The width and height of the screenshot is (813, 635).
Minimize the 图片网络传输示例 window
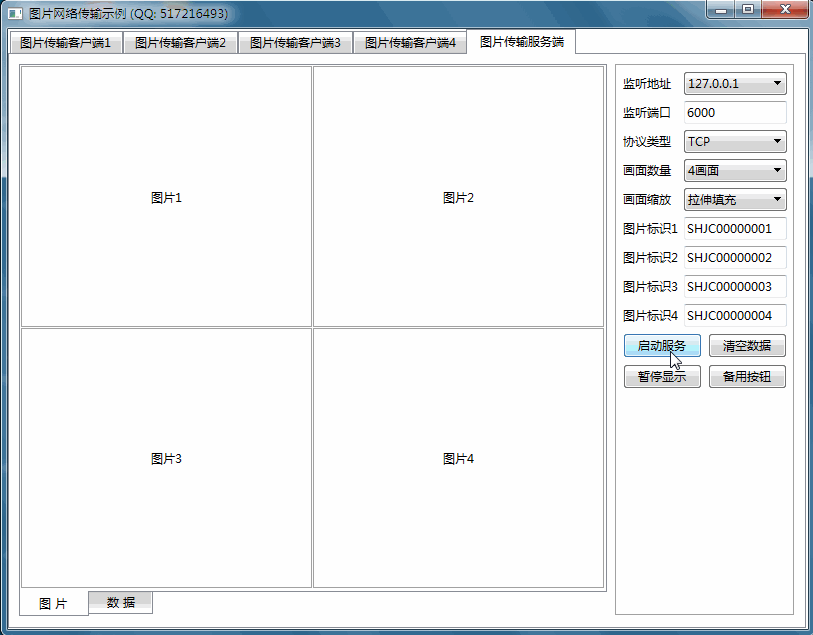coord(721,9)
